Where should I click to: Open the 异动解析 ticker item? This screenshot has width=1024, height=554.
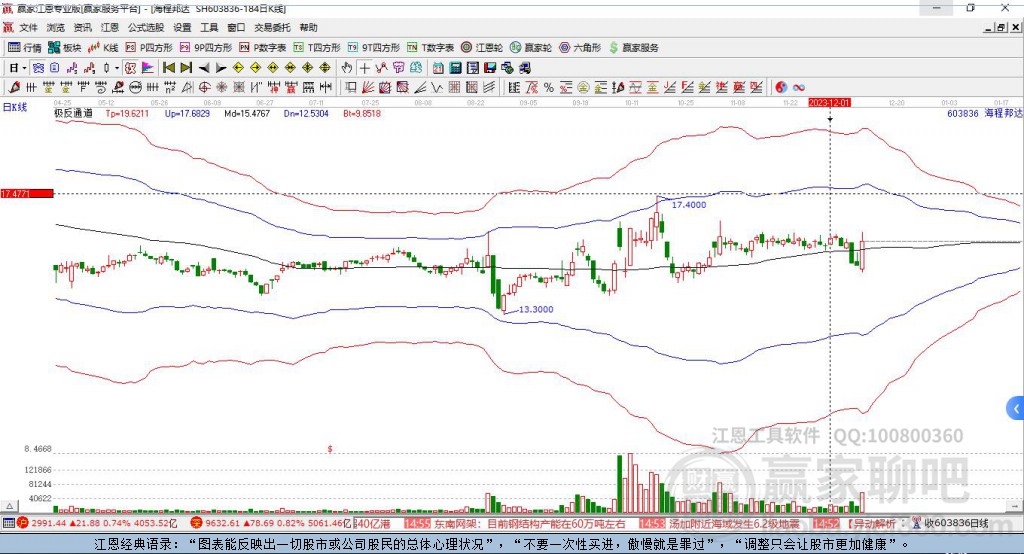click(x=872, y=523)
